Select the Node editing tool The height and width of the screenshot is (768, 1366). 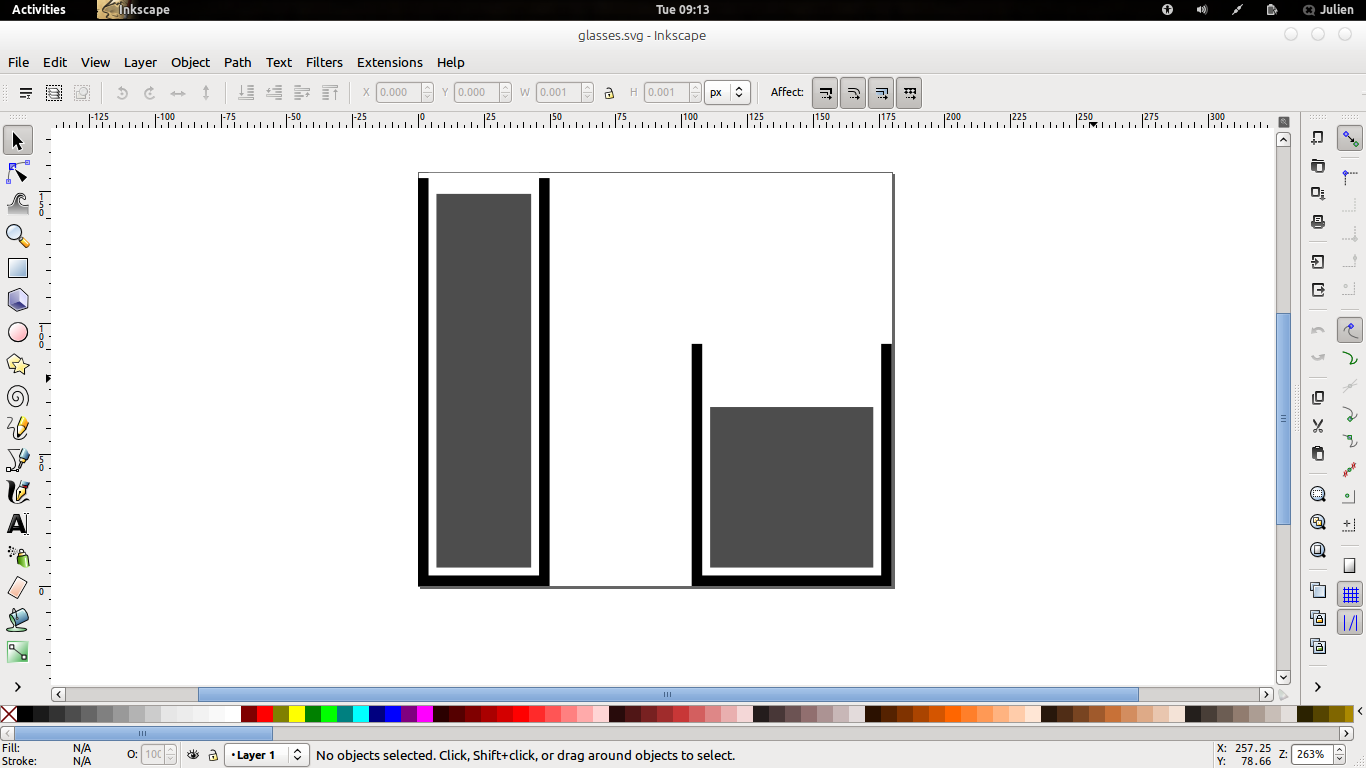(x=18, y=173)
